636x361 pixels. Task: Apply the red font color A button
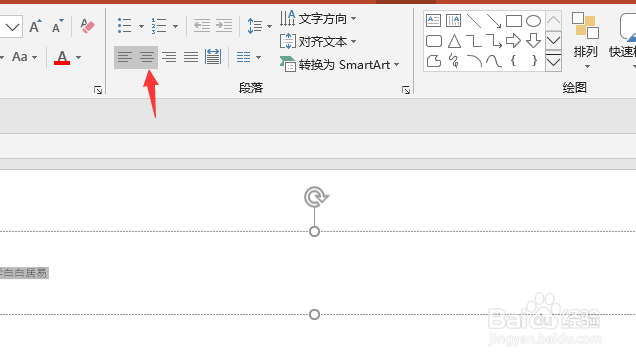click(62, 57)
